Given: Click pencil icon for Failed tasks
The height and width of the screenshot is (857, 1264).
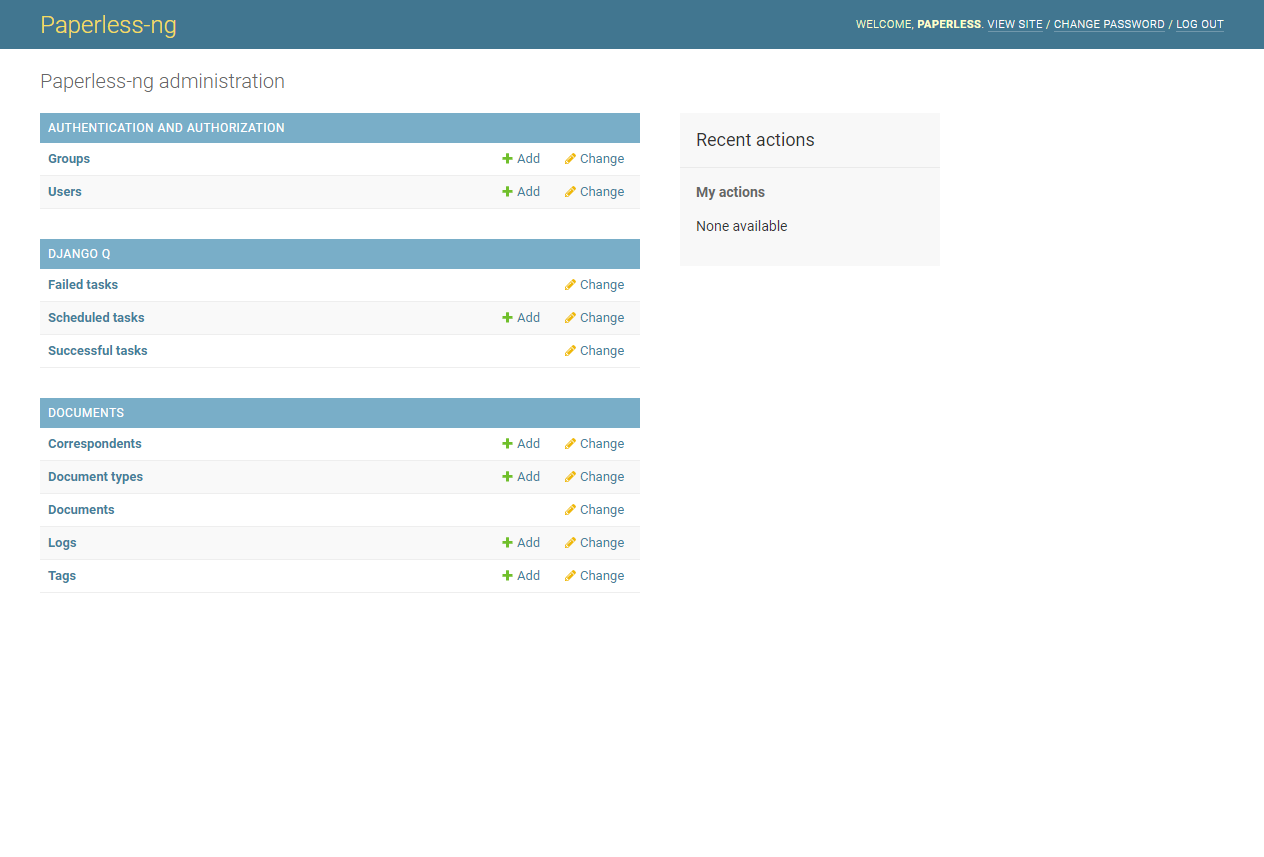Looking at the screenshot, I should (x=570, y=285).
